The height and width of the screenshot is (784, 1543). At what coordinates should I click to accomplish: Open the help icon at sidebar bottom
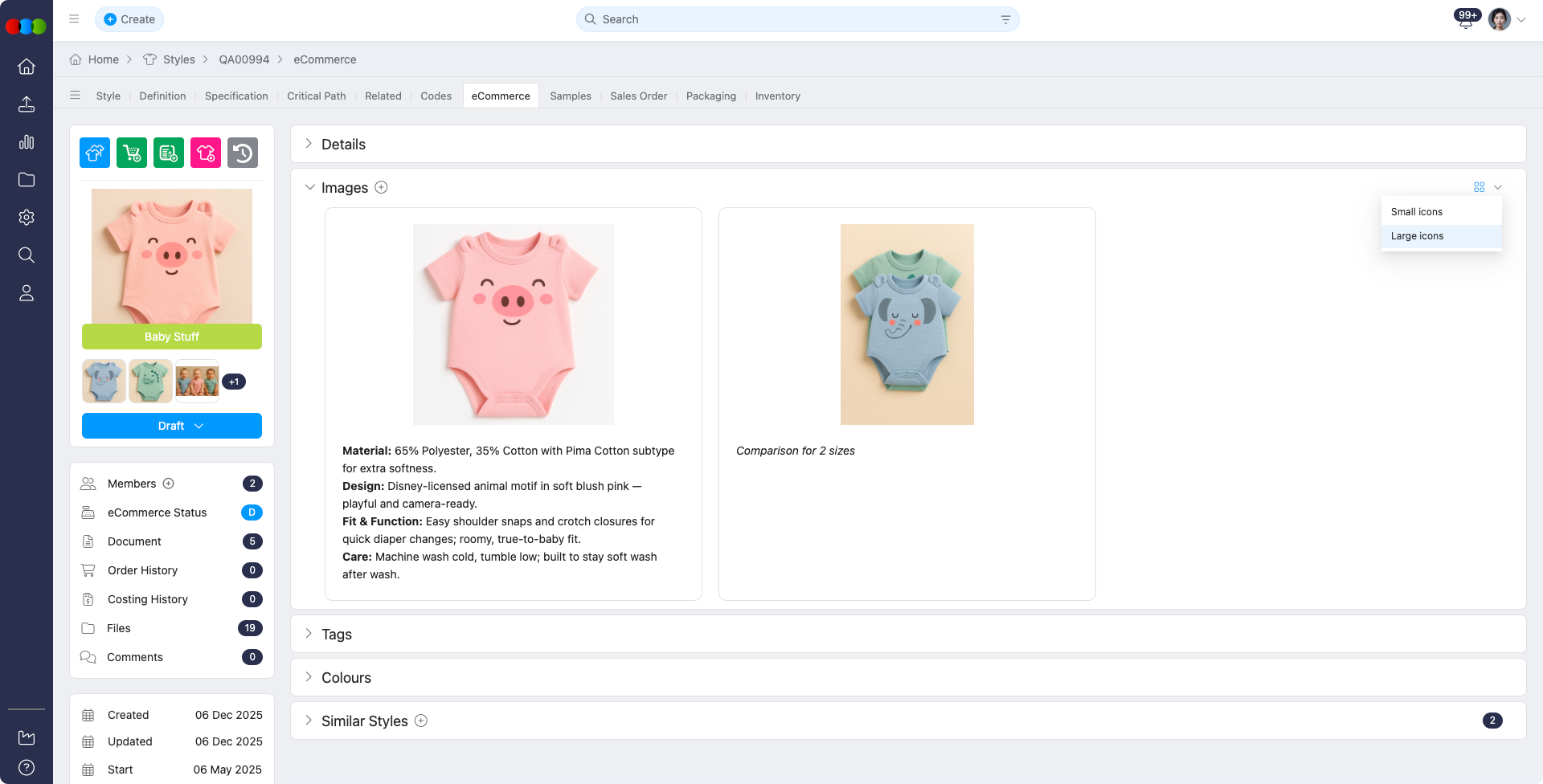click(25, 766)
